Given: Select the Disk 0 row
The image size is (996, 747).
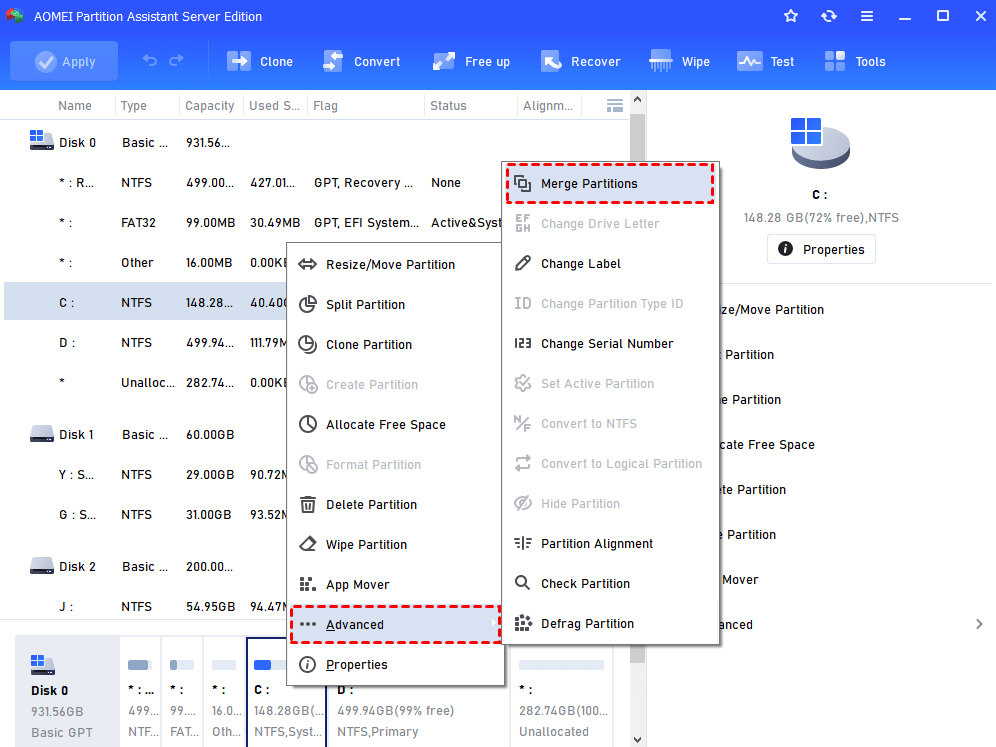Looking at the screenshot, I should (316, 143).
